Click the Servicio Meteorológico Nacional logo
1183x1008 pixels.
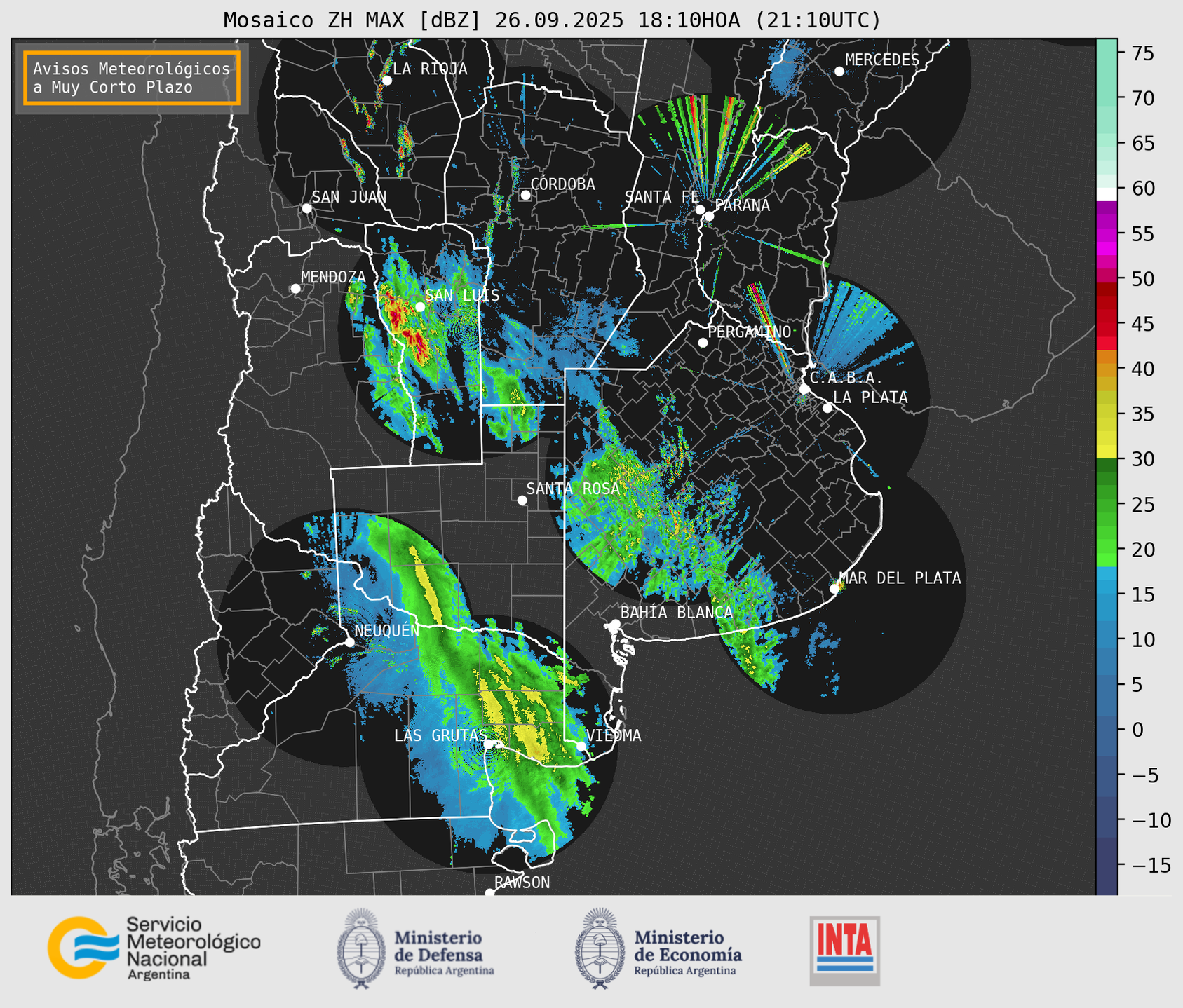tap(154, 948)
